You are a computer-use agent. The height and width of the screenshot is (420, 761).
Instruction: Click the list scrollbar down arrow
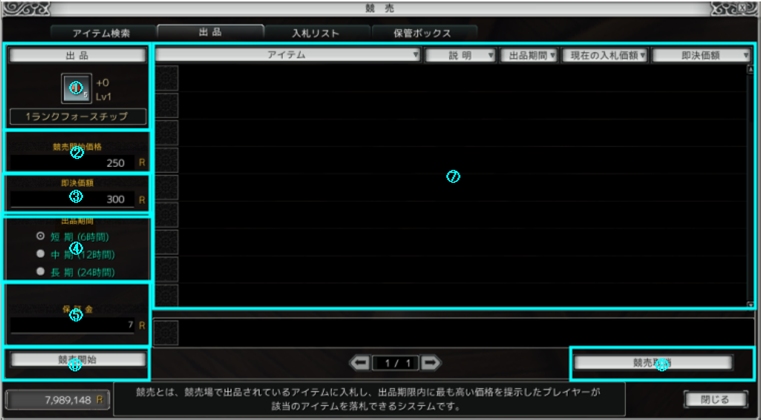(750, 304)
